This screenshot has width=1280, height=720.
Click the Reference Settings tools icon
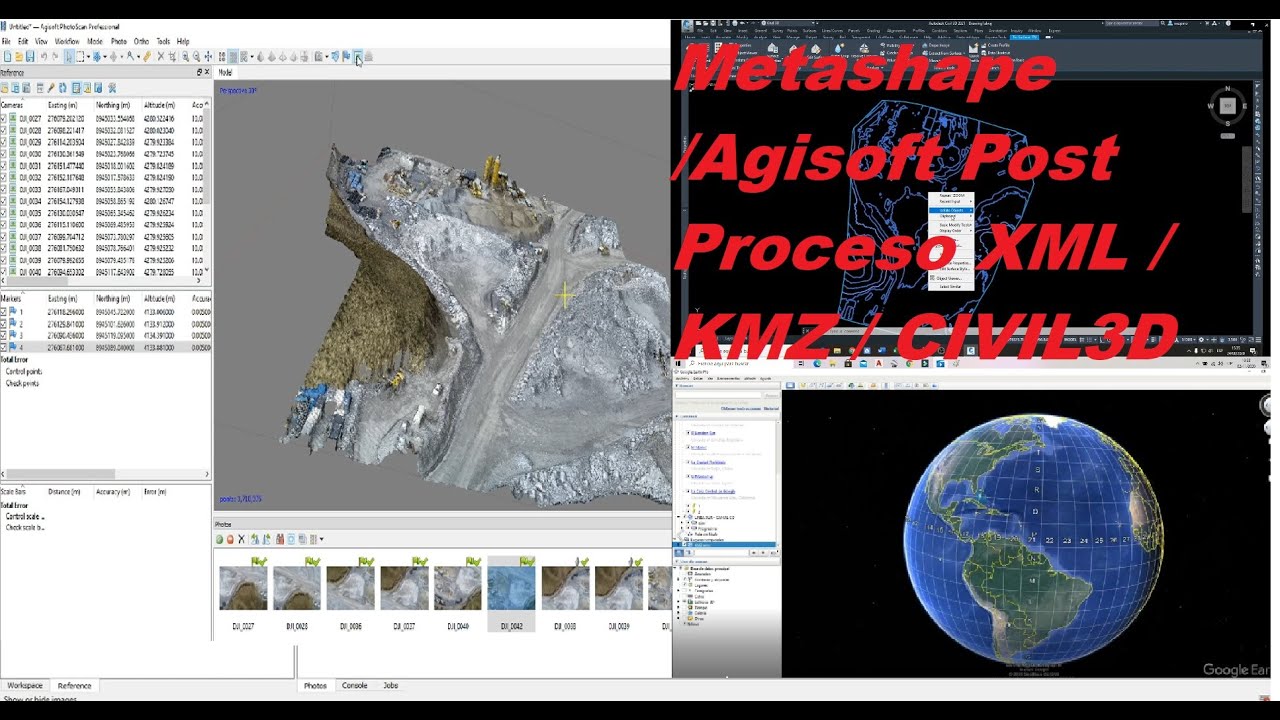112,88
